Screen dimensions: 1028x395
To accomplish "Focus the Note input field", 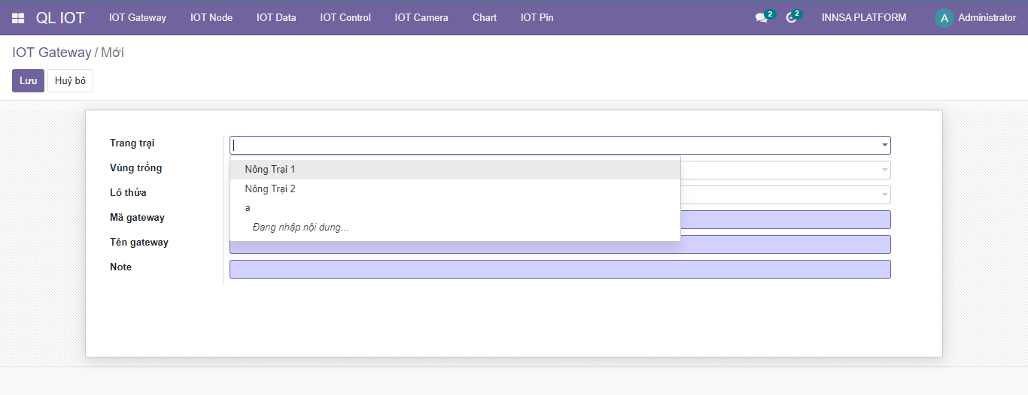I will pos(560,270).
